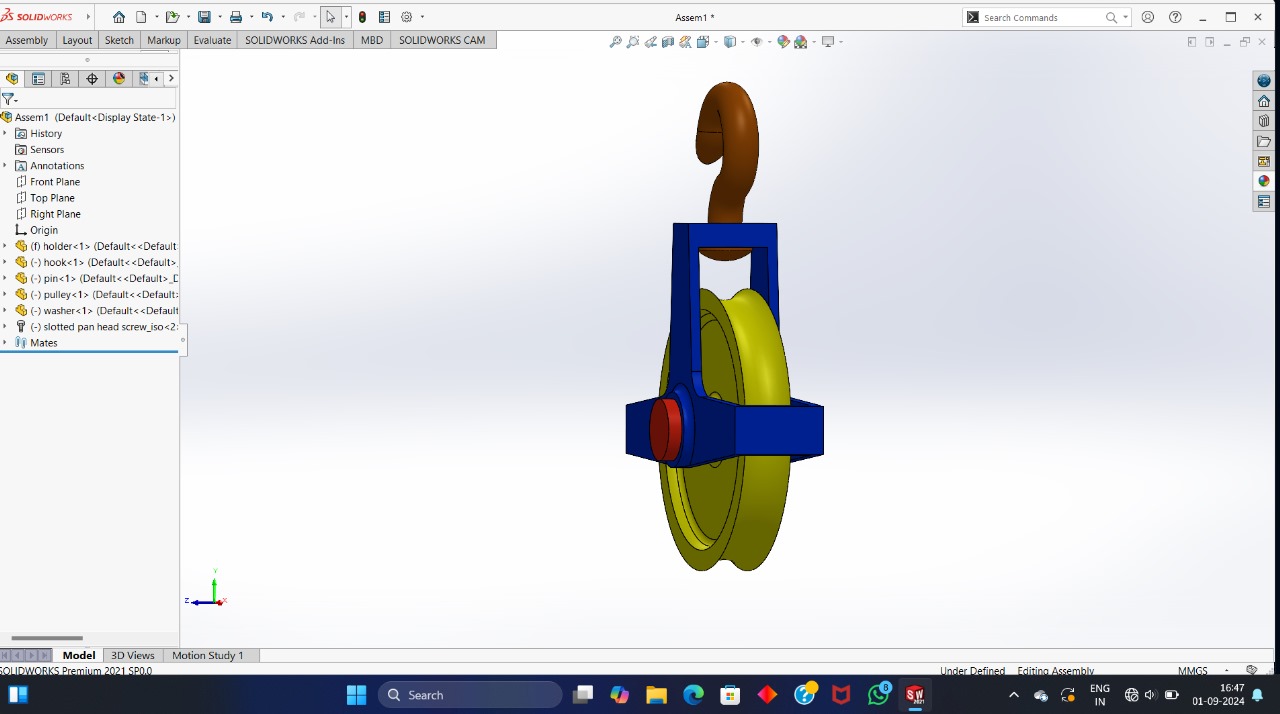Image resolution: width=1280 pixels, height=714 pixels.
Task: Expand the Mates folder
Action: 5,342
